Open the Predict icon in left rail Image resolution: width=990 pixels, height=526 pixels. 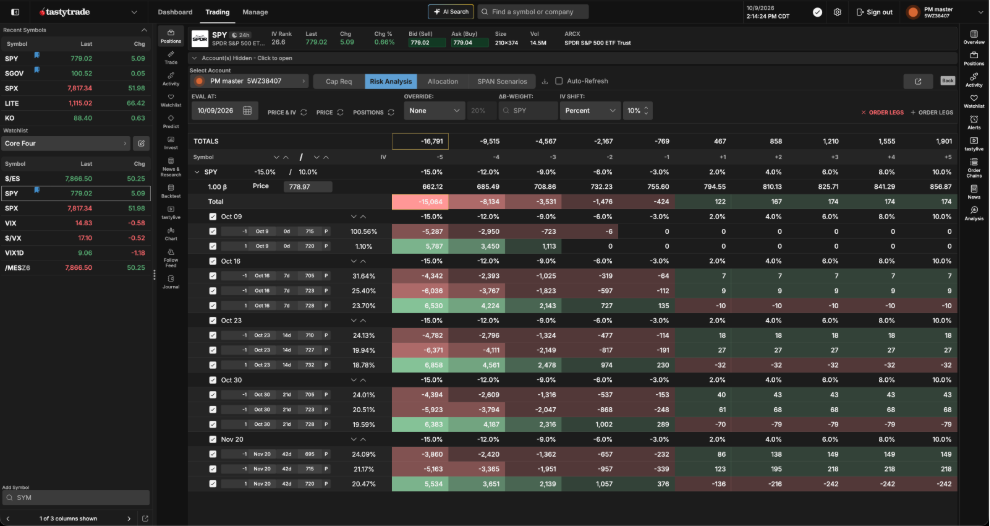[170, 121]
